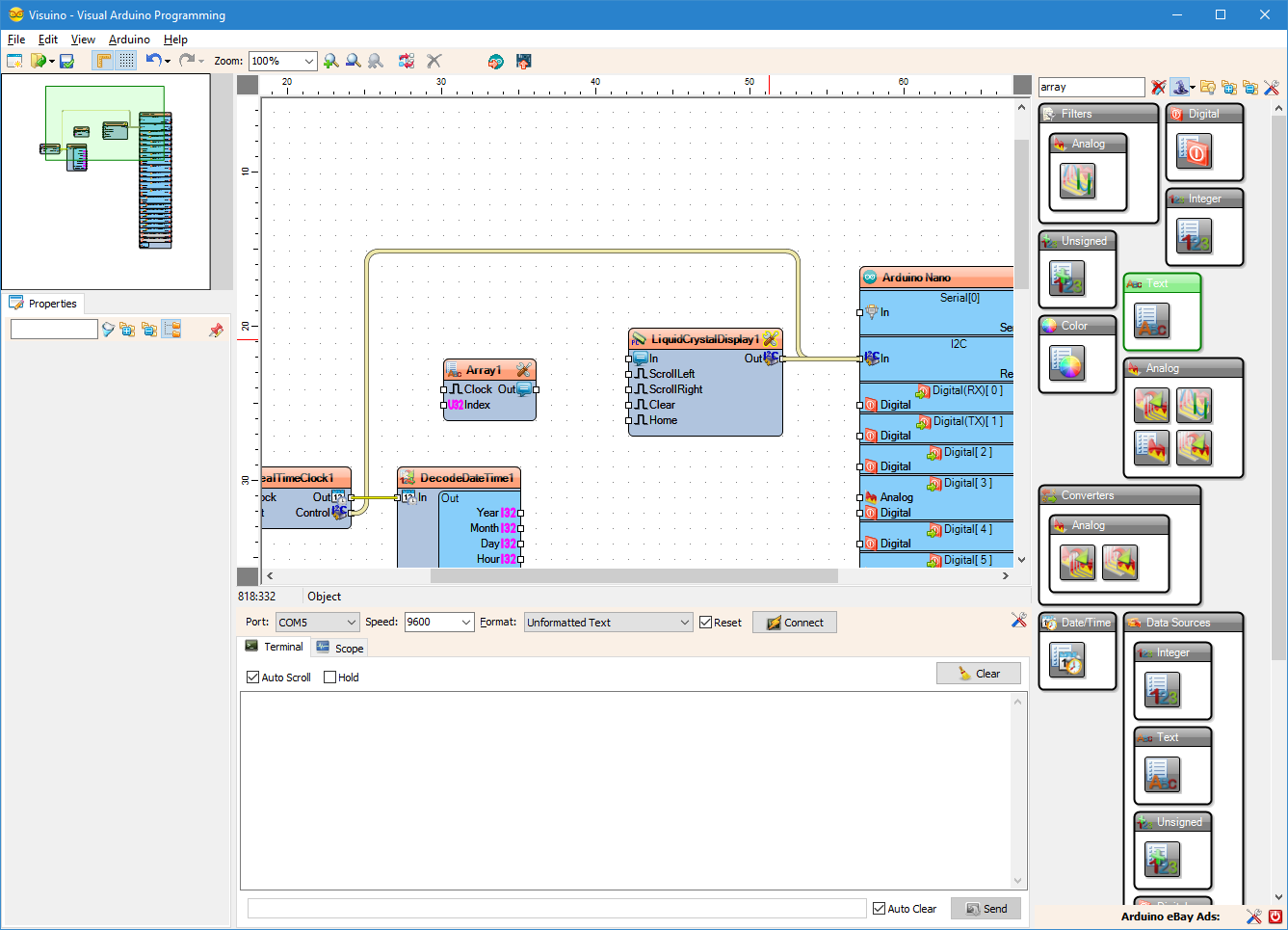
Task: Select Text array component under Data Sources
Action: point(1162,775)
